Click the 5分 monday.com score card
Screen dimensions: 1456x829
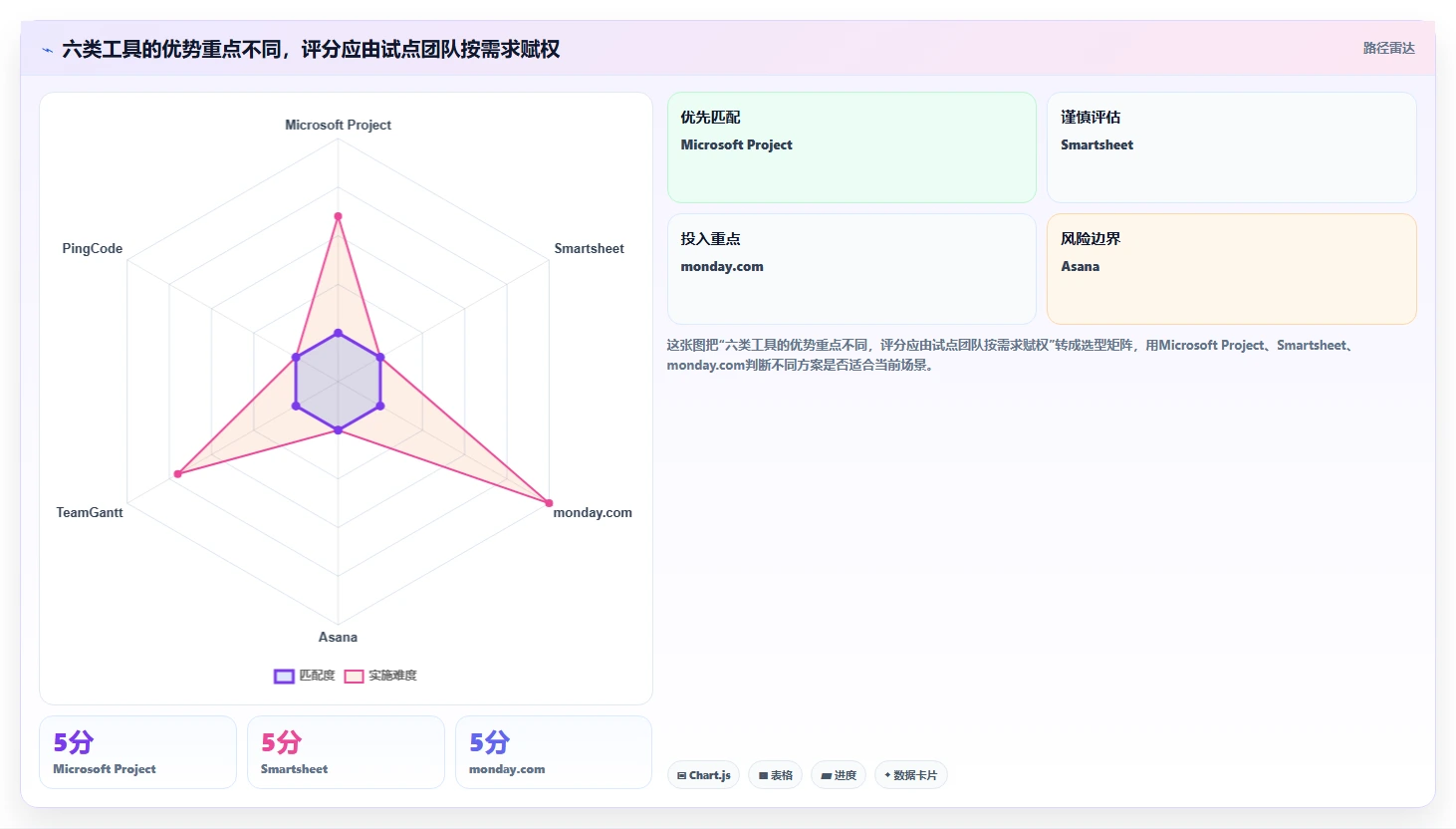[x=554, y=752]
